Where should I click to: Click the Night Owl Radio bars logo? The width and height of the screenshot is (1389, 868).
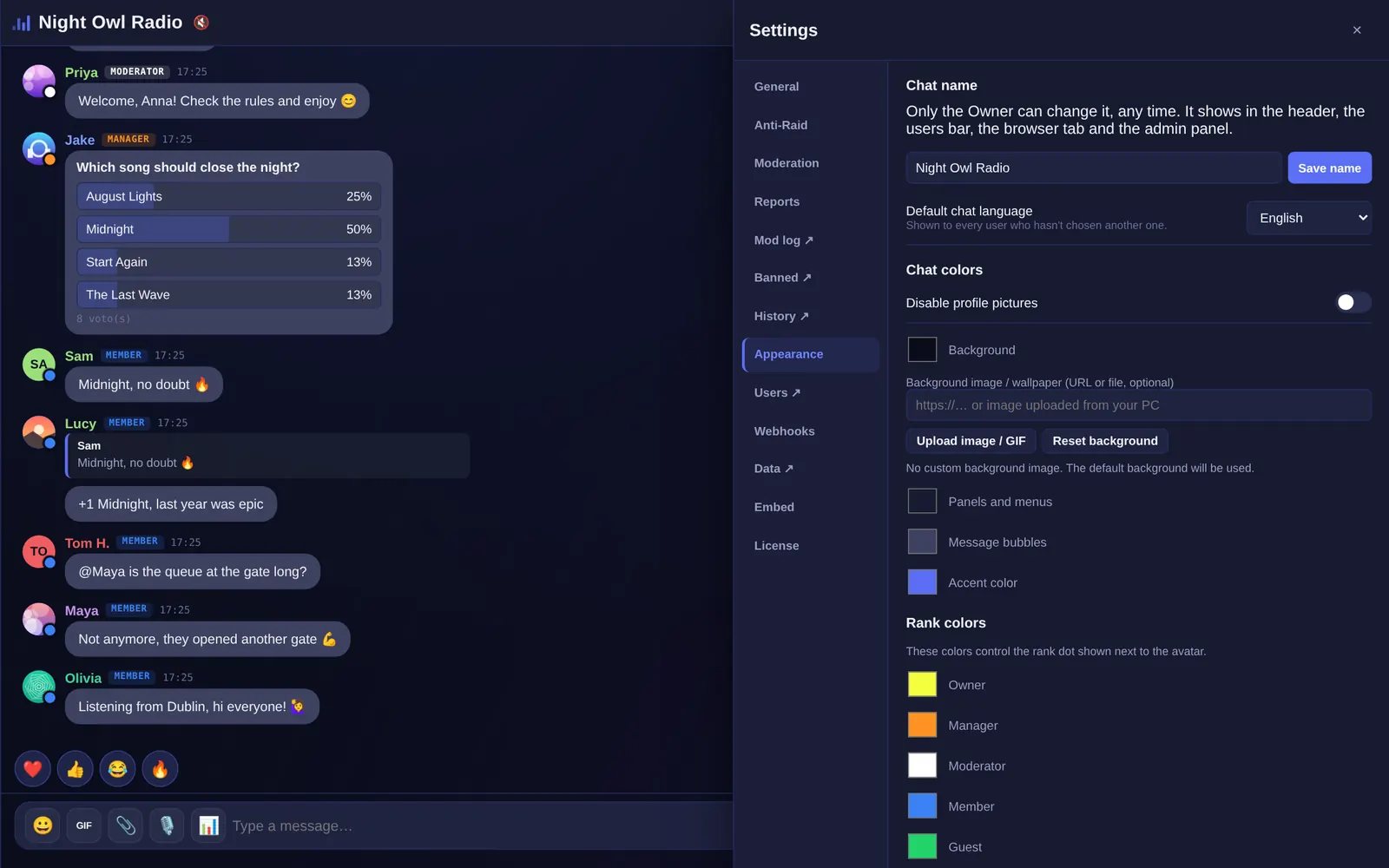(x=22, y=23)
